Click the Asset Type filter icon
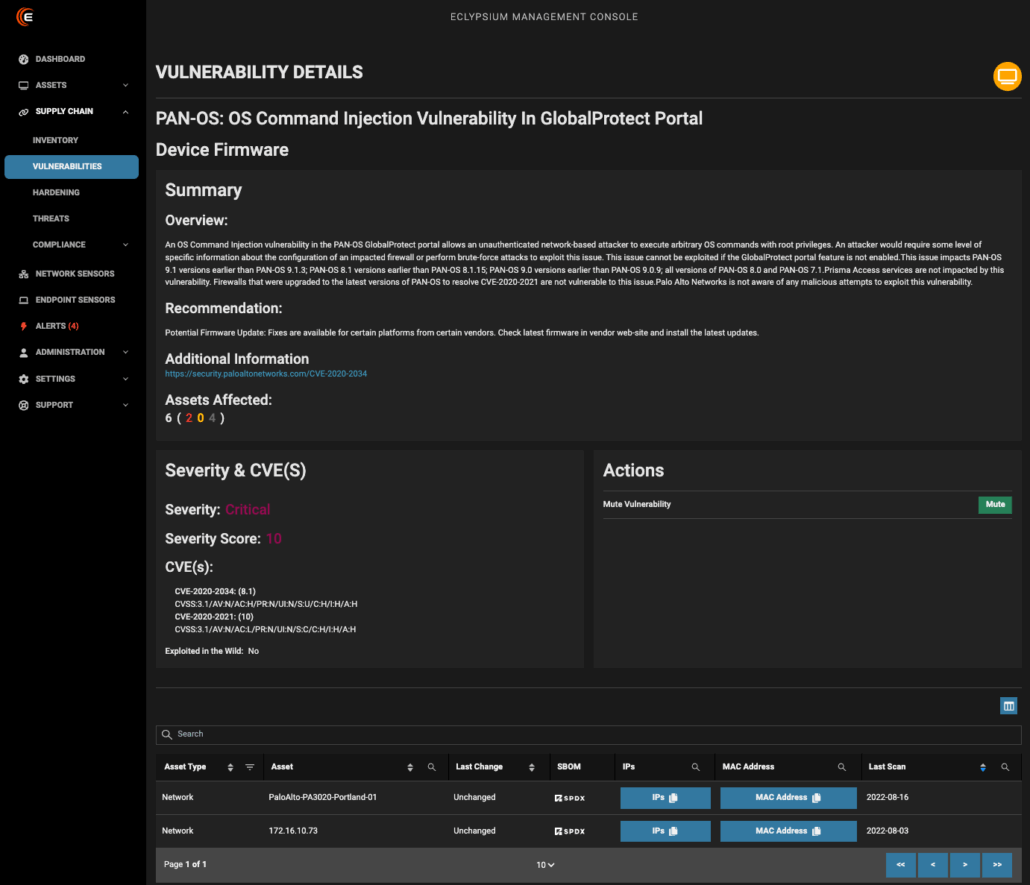1030x885 pixels. pyautogui.click(x=250, y=767)
